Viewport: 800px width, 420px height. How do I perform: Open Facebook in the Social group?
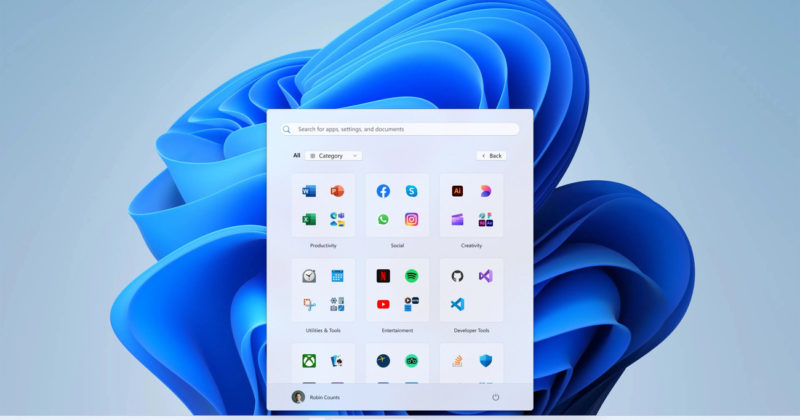(383, 191)
